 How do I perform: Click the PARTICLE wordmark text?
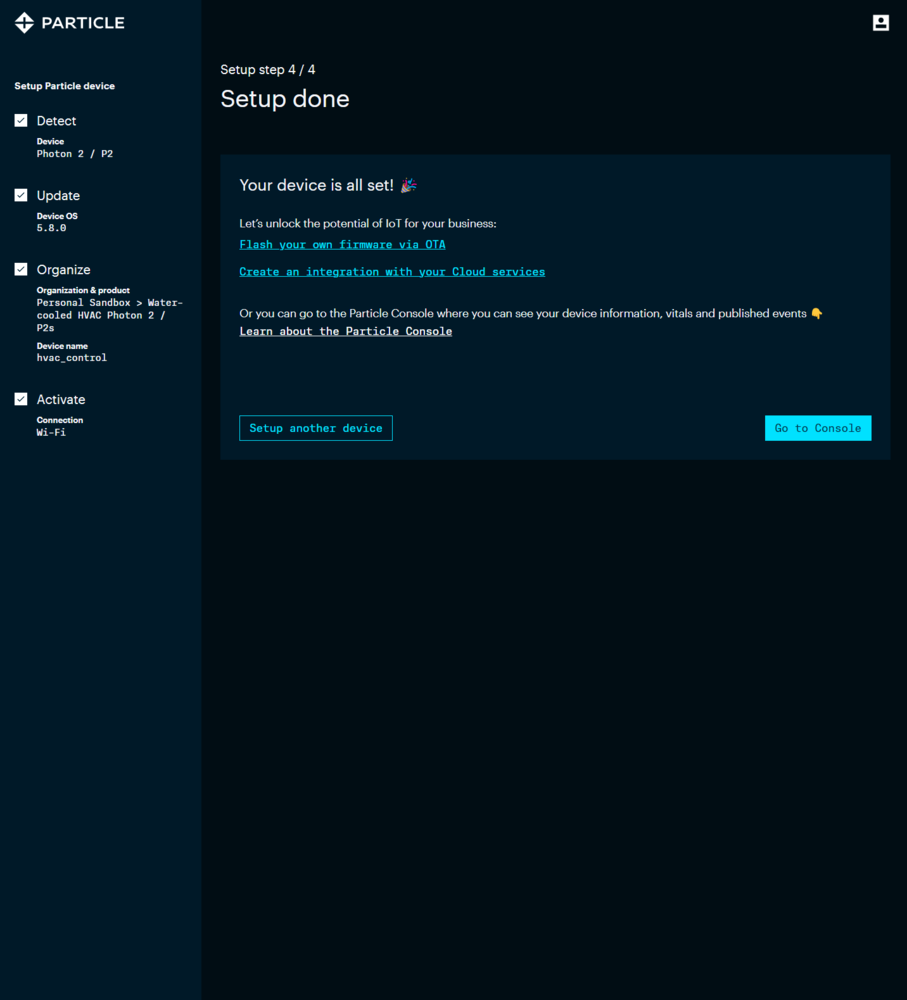coord(83,23)
